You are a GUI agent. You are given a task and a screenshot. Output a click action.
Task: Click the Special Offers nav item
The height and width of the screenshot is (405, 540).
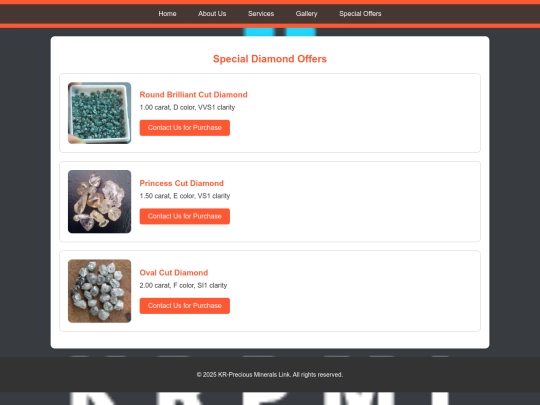[x=360, y=14]
